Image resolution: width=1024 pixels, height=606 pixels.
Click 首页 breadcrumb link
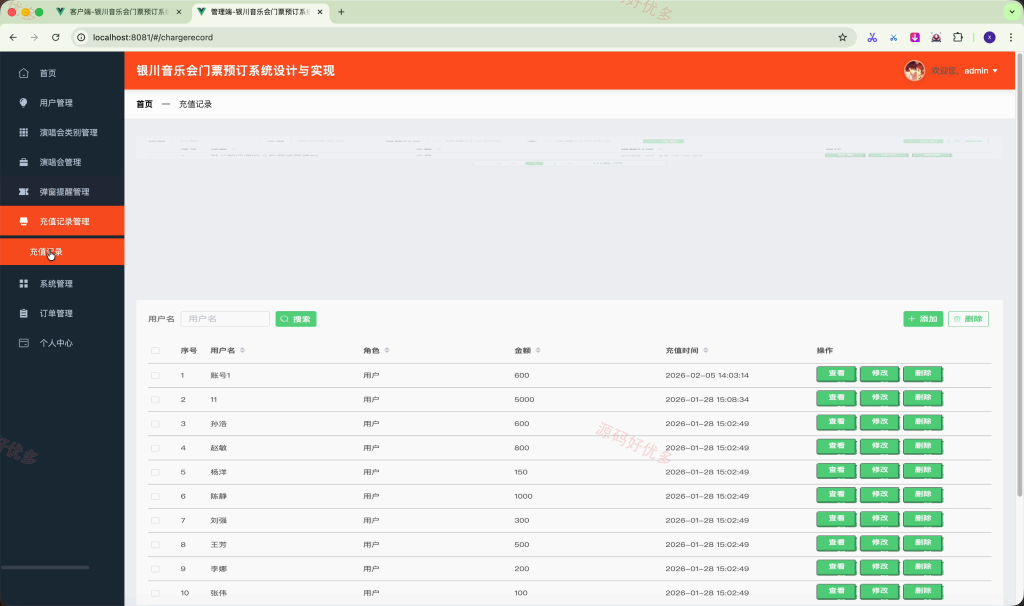(x=144, y=104)
